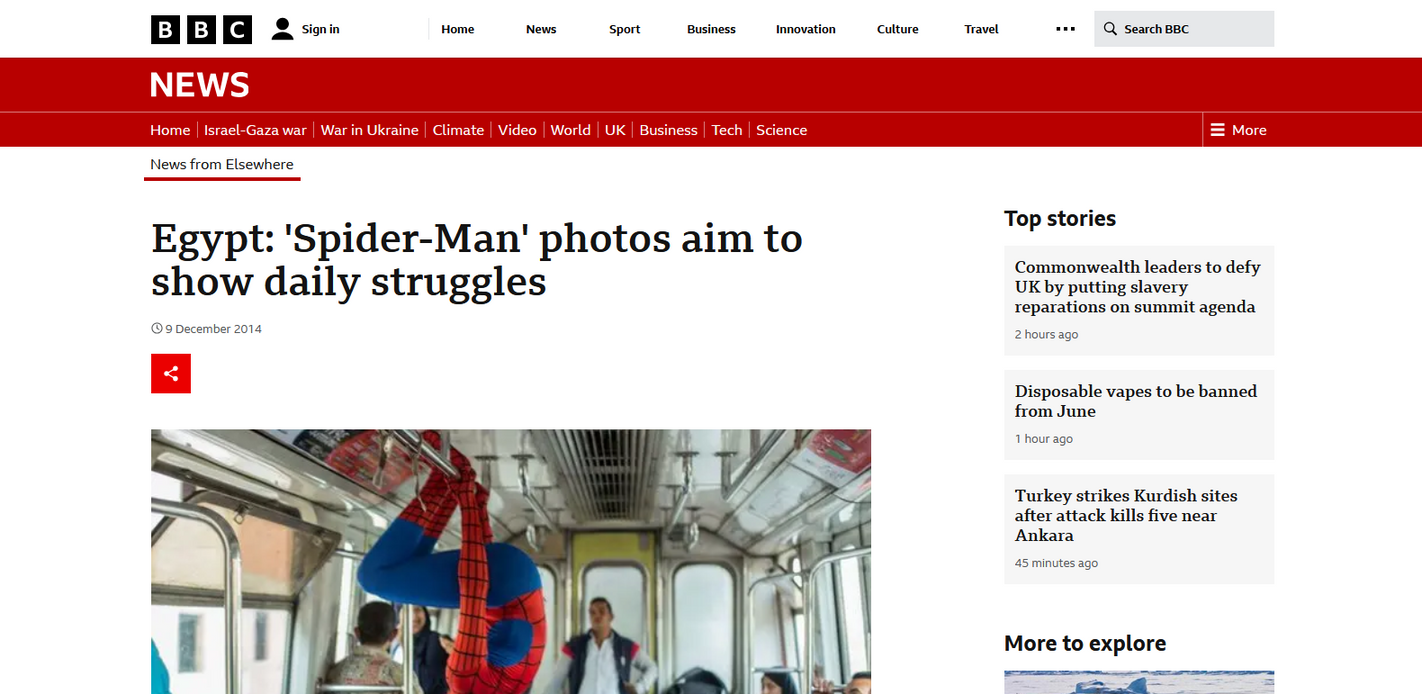Select Travel in the top navigation
This screenshot has width=1422, height=694.
(982, 29)
